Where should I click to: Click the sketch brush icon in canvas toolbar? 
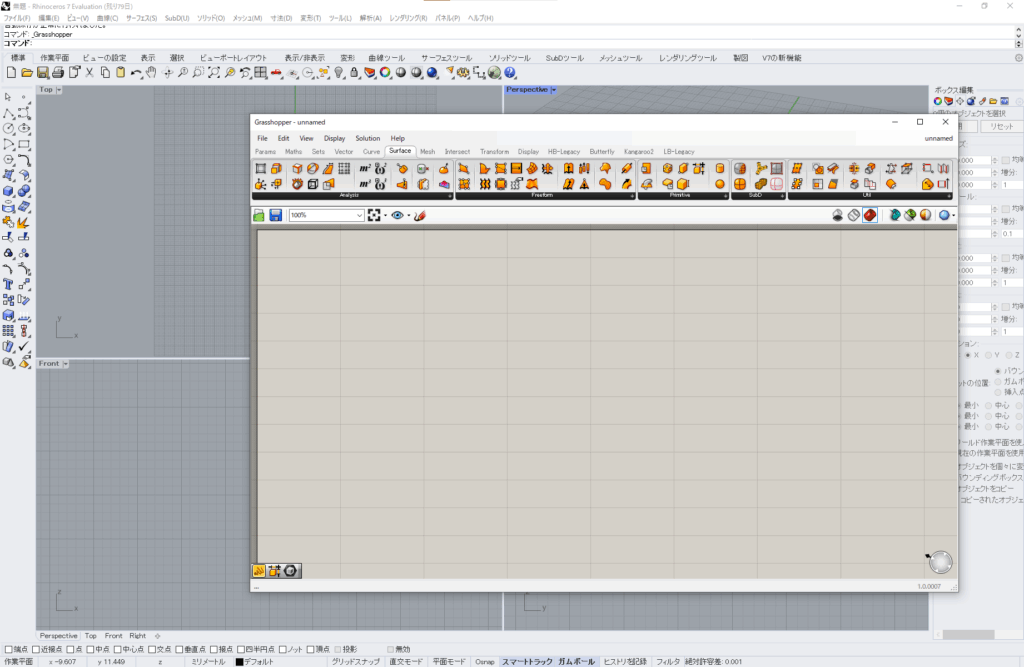coord(420,215)
